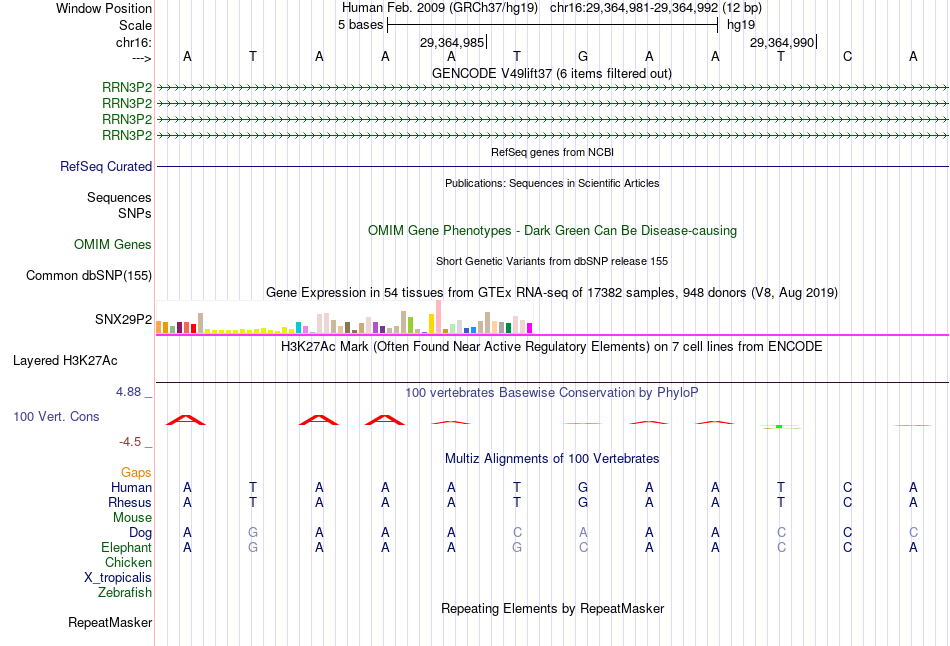Viewport: 950px width, 646px height.
Task: Click the G base in the Rhesus alignment row
Action: 583,502
